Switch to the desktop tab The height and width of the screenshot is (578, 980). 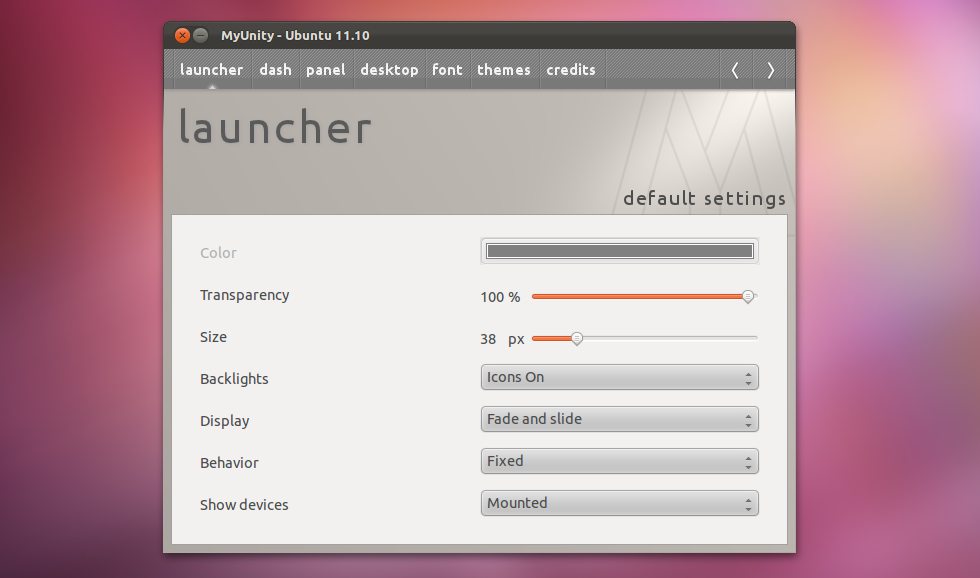(389, 69)
